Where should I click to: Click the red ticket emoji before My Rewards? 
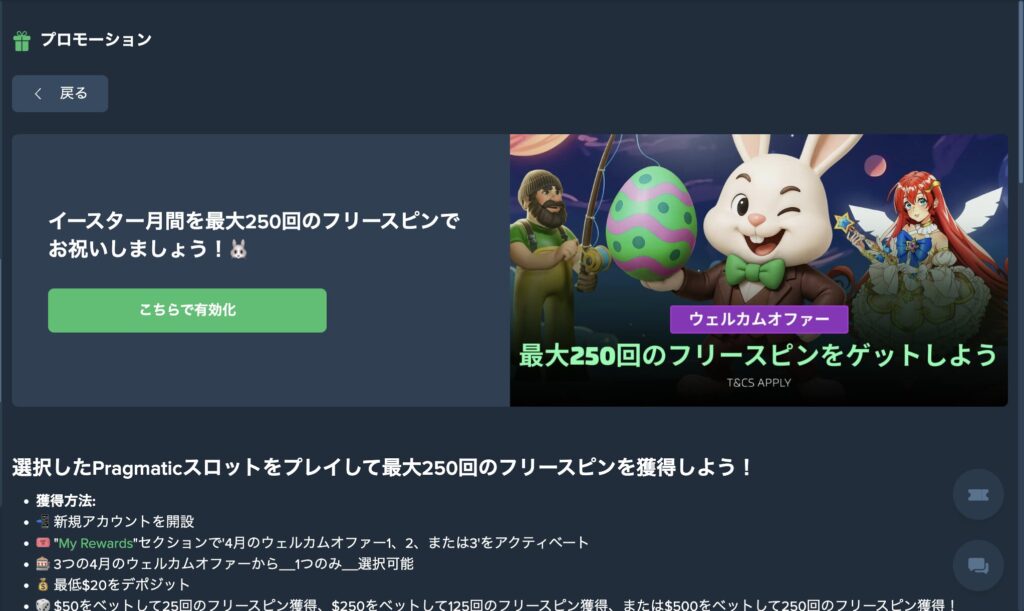42,542
